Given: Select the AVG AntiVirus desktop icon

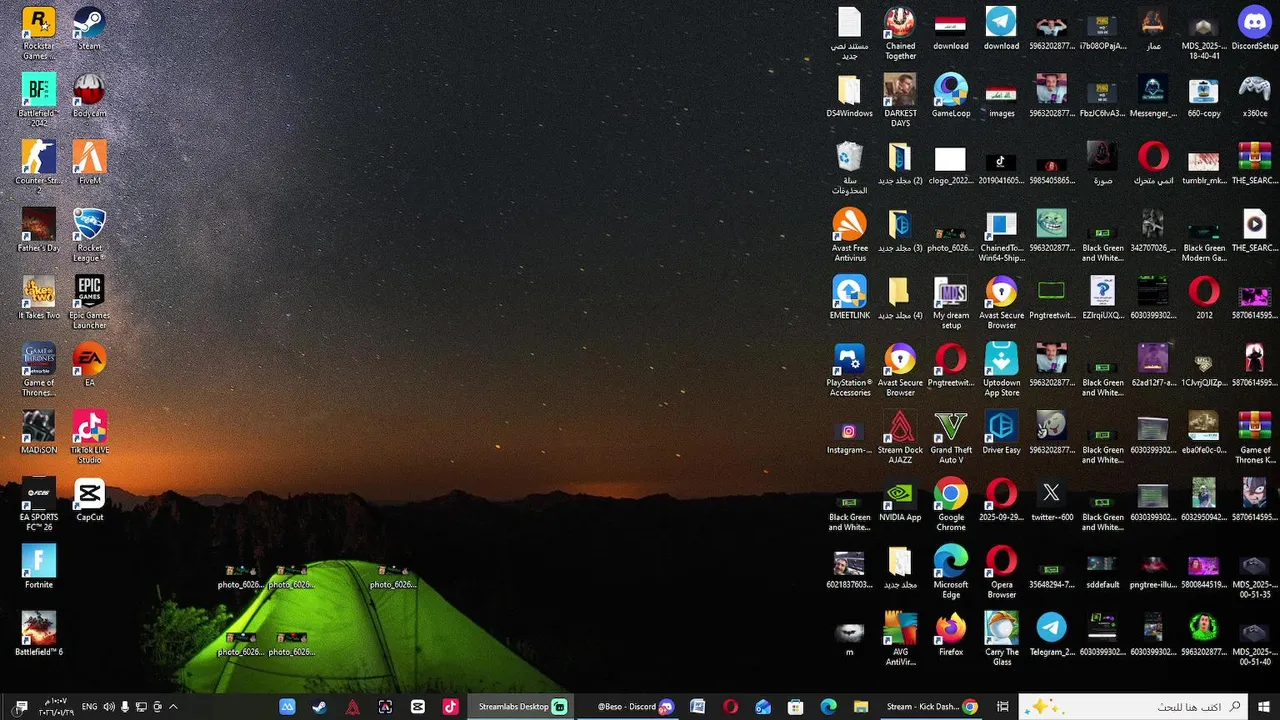Looking at the screenshot, I should point(900,639).
